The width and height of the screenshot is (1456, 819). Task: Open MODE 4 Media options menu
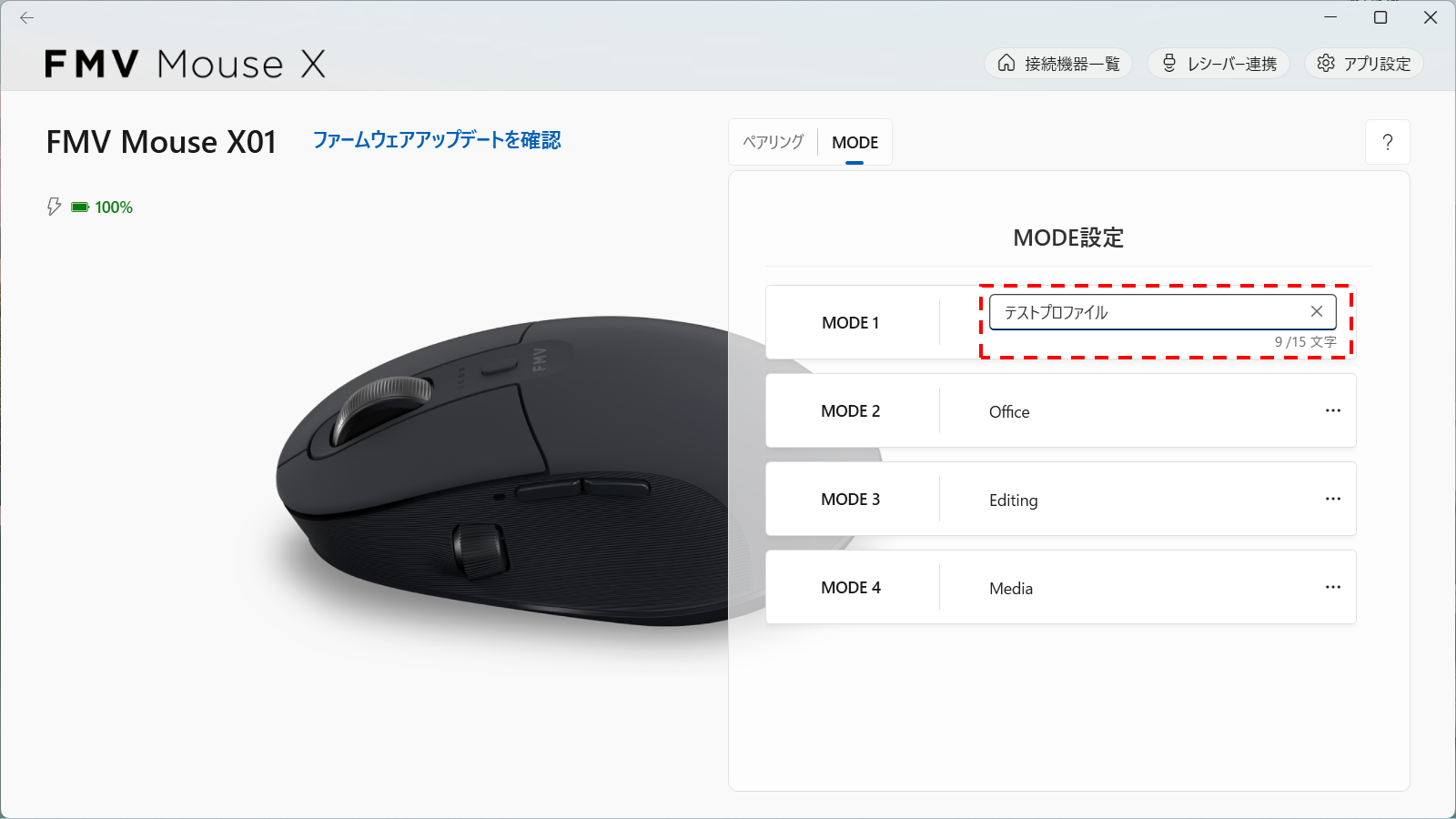(1333, 587)
